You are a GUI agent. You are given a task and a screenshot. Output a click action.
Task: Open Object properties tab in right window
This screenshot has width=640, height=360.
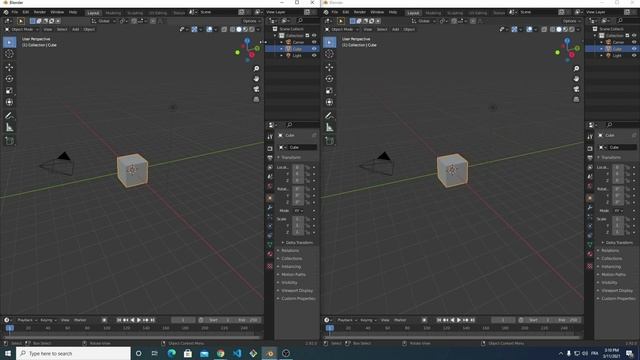click(590, 198)
